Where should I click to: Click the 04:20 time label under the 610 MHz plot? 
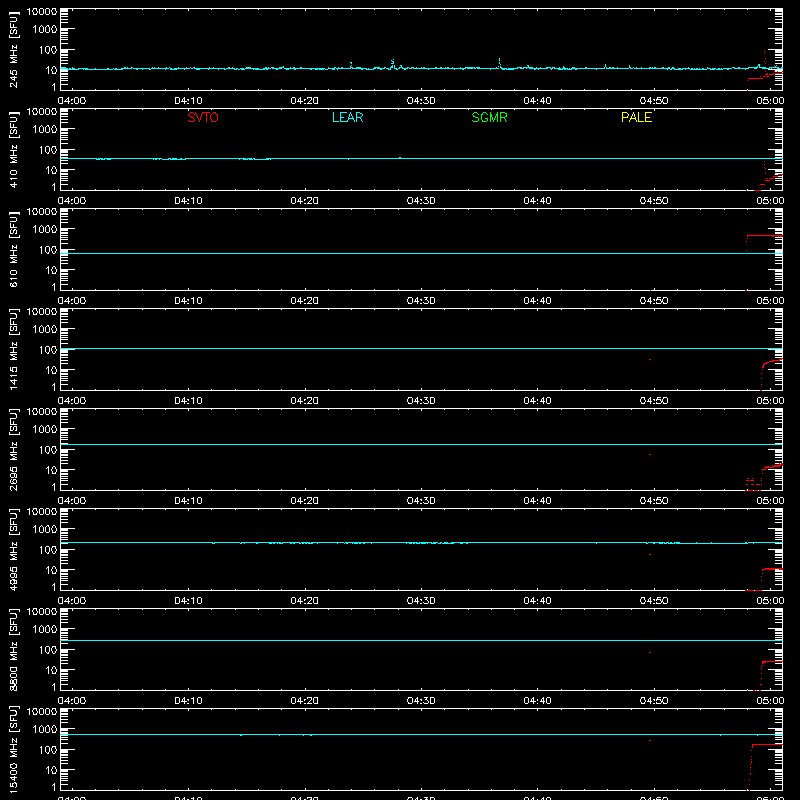coord(305,301)
